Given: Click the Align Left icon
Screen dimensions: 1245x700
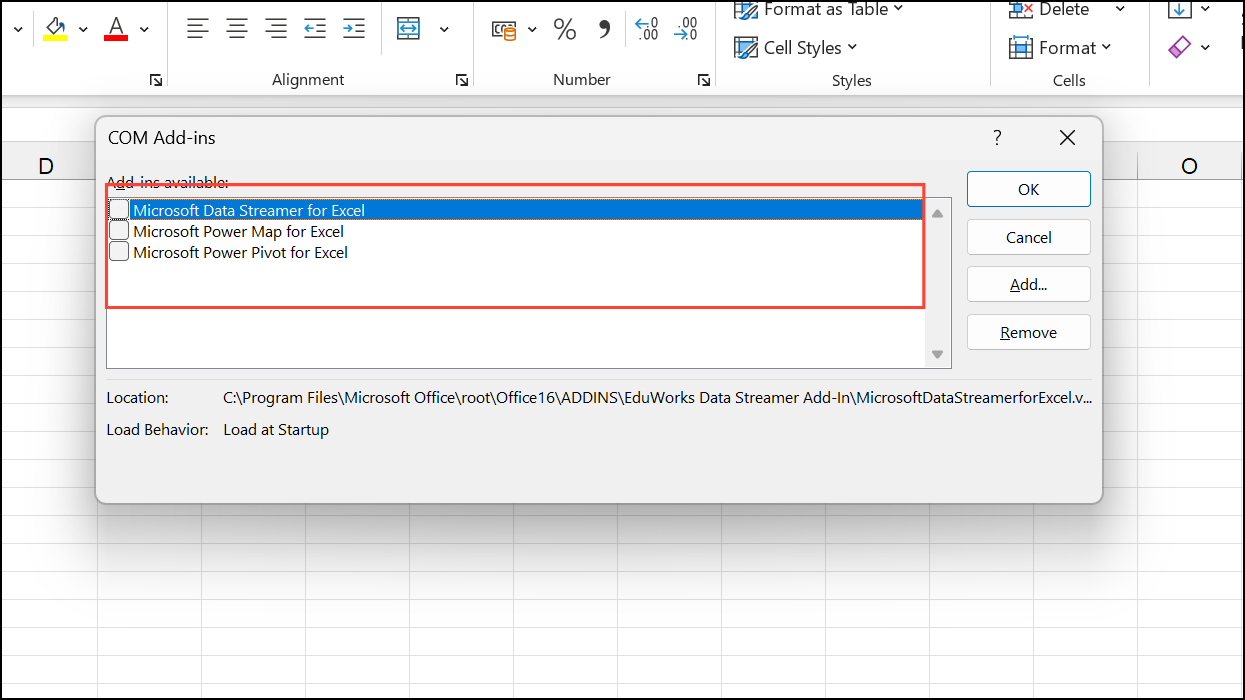Looking at the screenshot, I should coord(198,29).
